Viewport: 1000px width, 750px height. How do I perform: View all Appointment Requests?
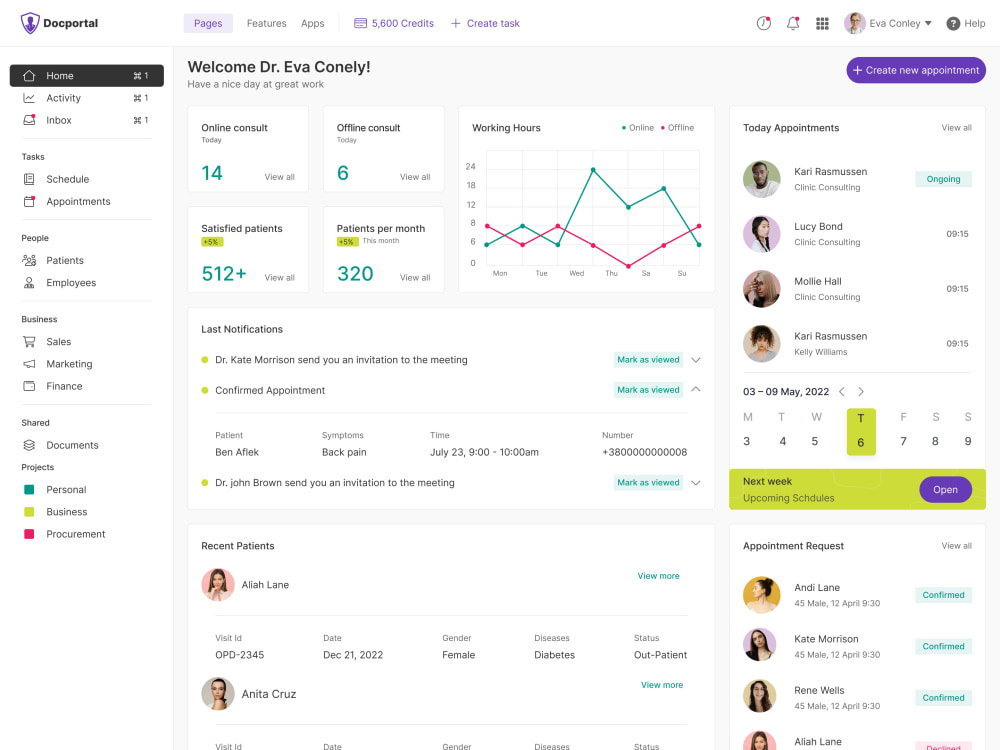(x=957, y=546)
